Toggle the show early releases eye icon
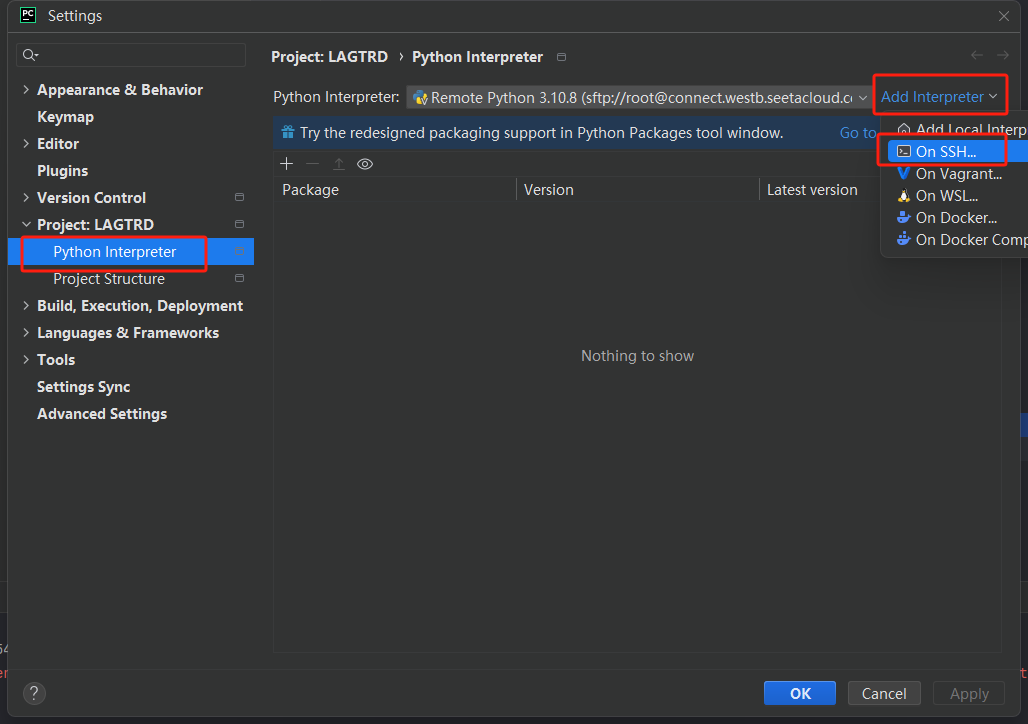The height and width of the screenshot is (724, 1028). 365,164
